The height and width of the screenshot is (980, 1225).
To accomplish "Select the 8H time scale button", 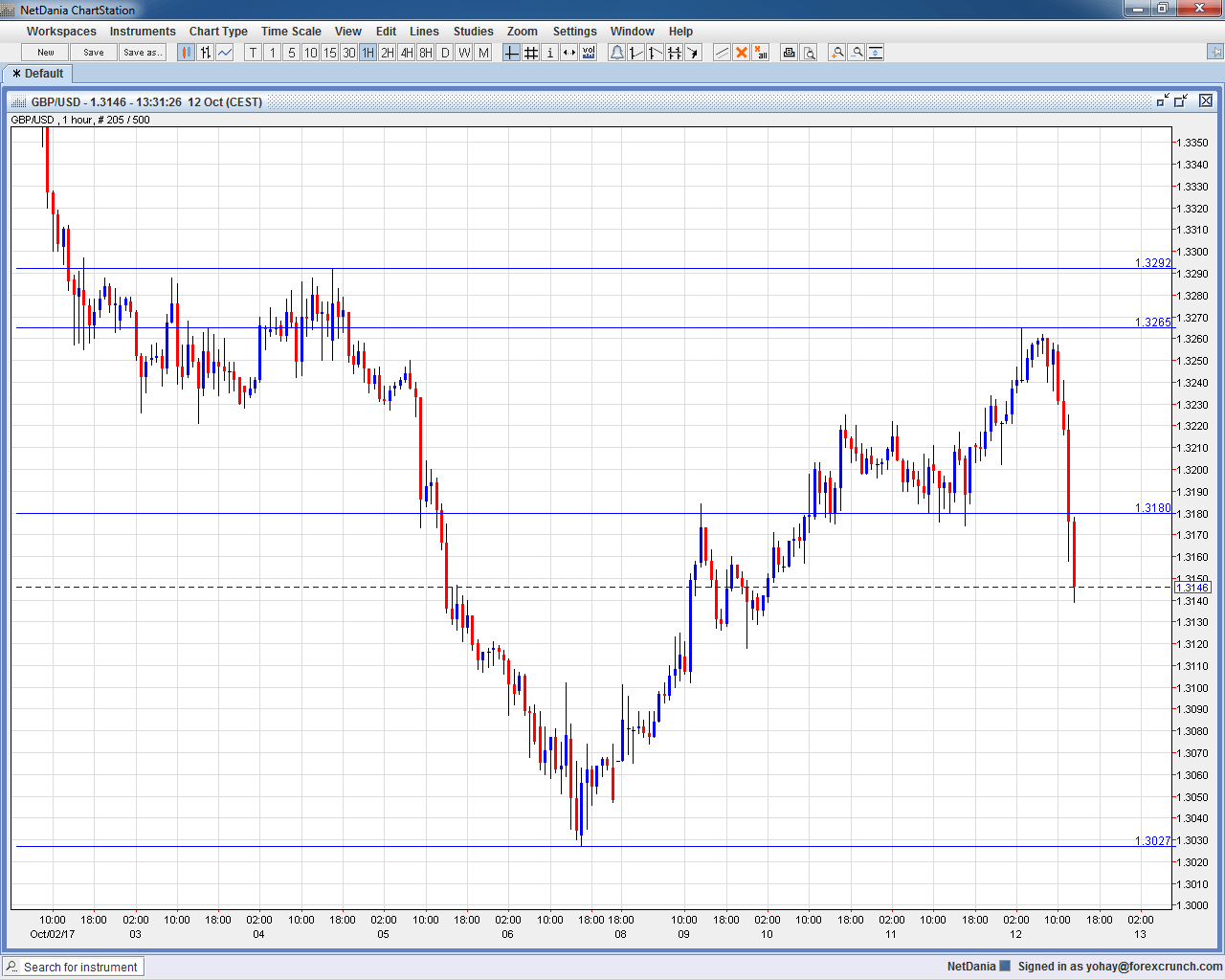I will point(426,53).
